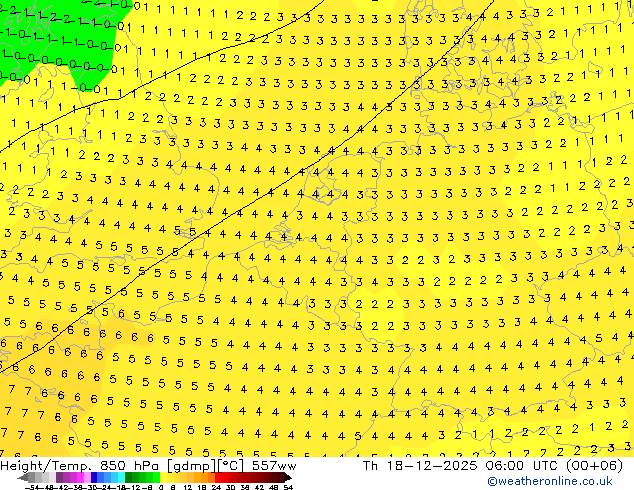Pick the cyan swatch in the color legend
Screen dimensions: 634x490
pos(121,477)
